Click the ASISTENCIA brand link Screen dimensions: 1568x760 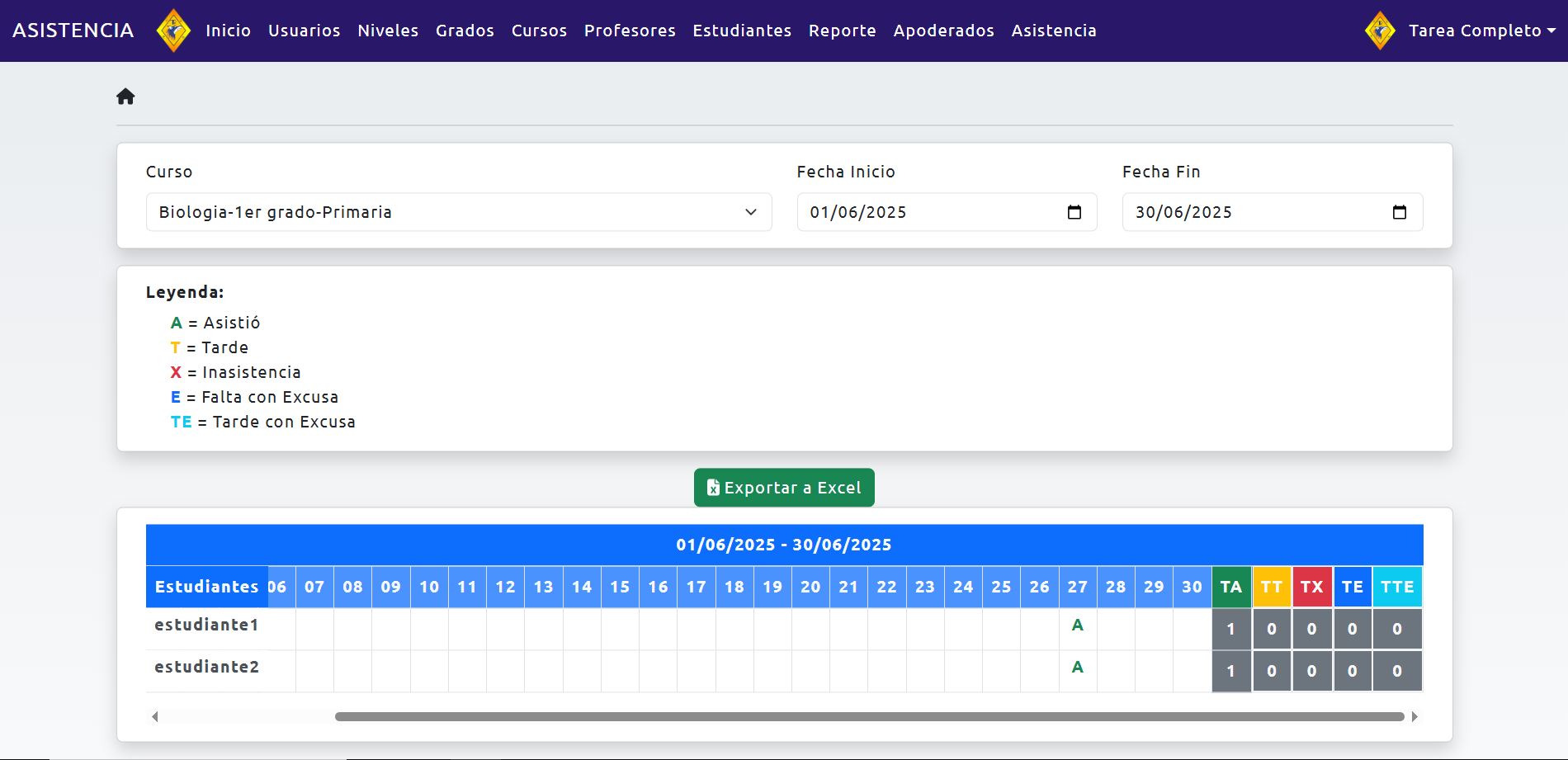tap(73, 31)
